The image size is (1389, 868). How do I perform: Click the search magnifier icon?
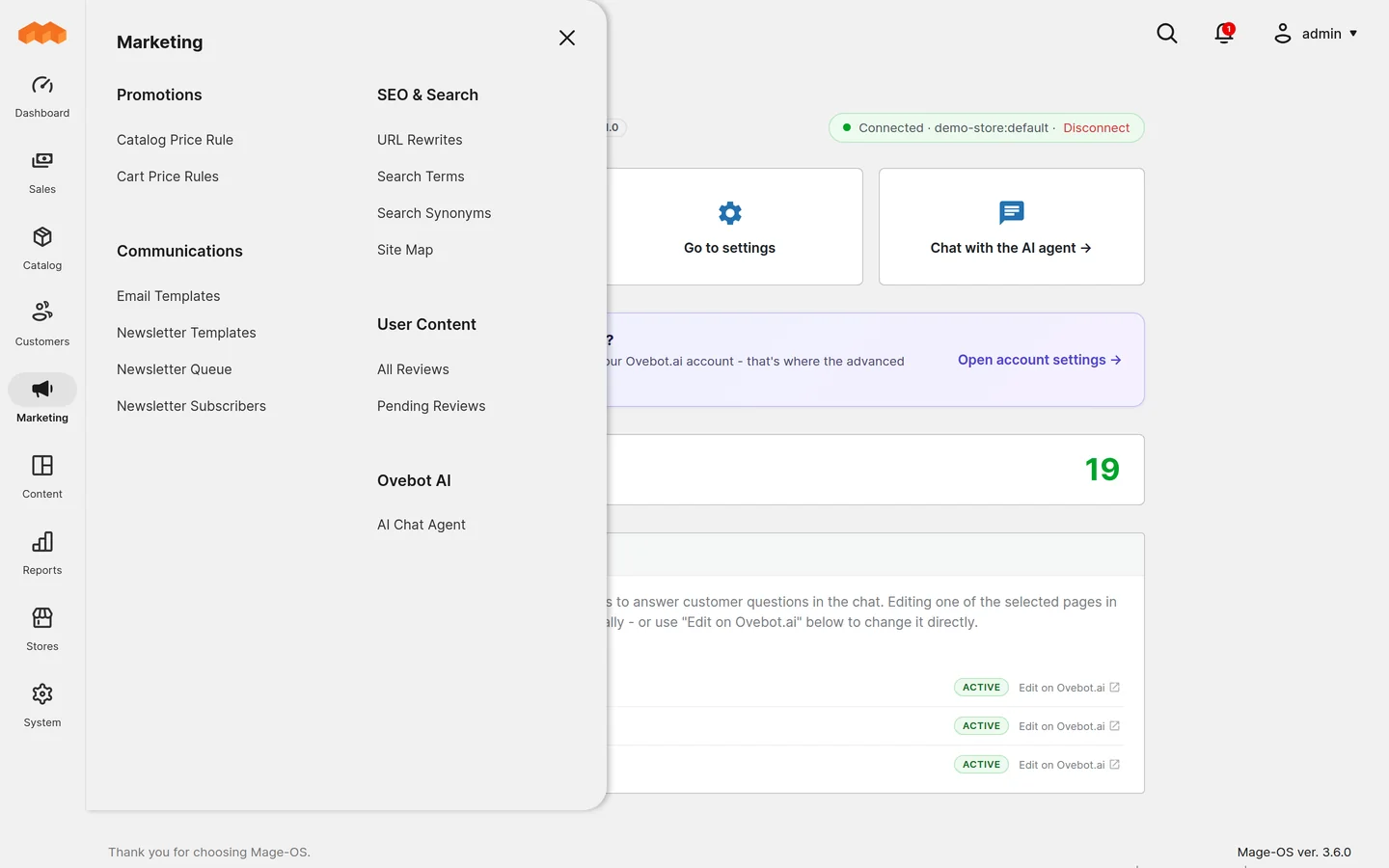1167,34
